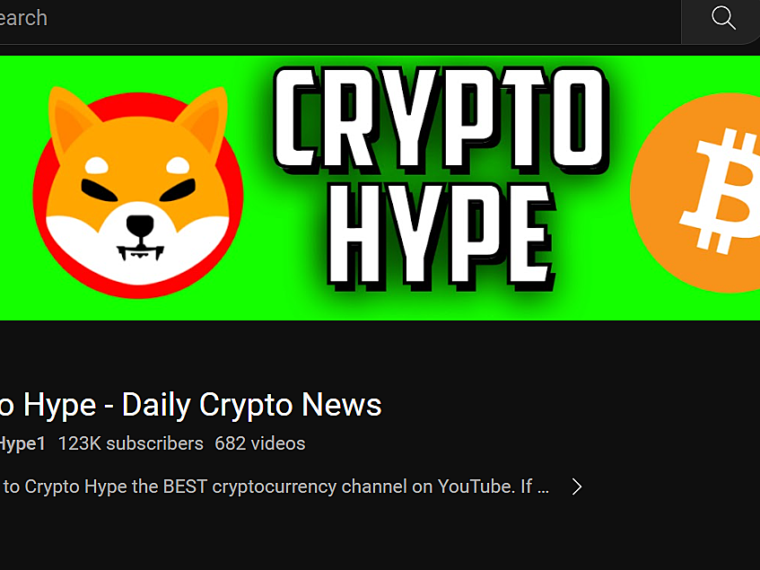760x570 pixels.
Task: Click the 123K subscribers count
Action: 130,443
